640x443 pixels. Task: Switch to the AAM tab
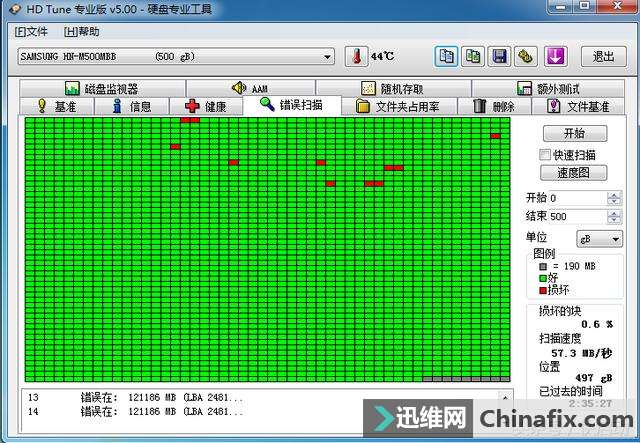tap(251, 88)
